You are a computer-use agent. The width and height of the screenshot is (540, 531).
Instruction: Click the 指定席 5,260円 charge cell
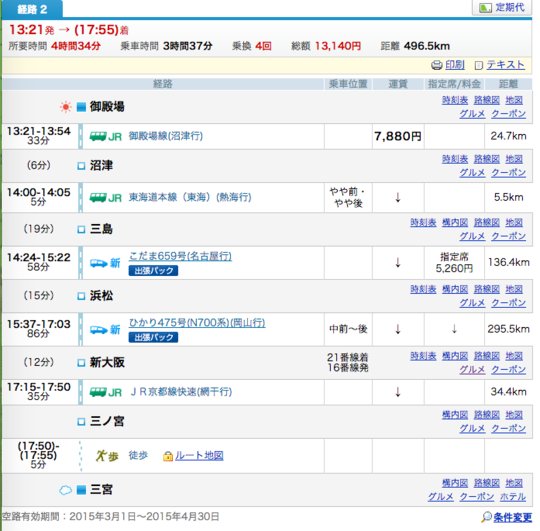point(454,263)
